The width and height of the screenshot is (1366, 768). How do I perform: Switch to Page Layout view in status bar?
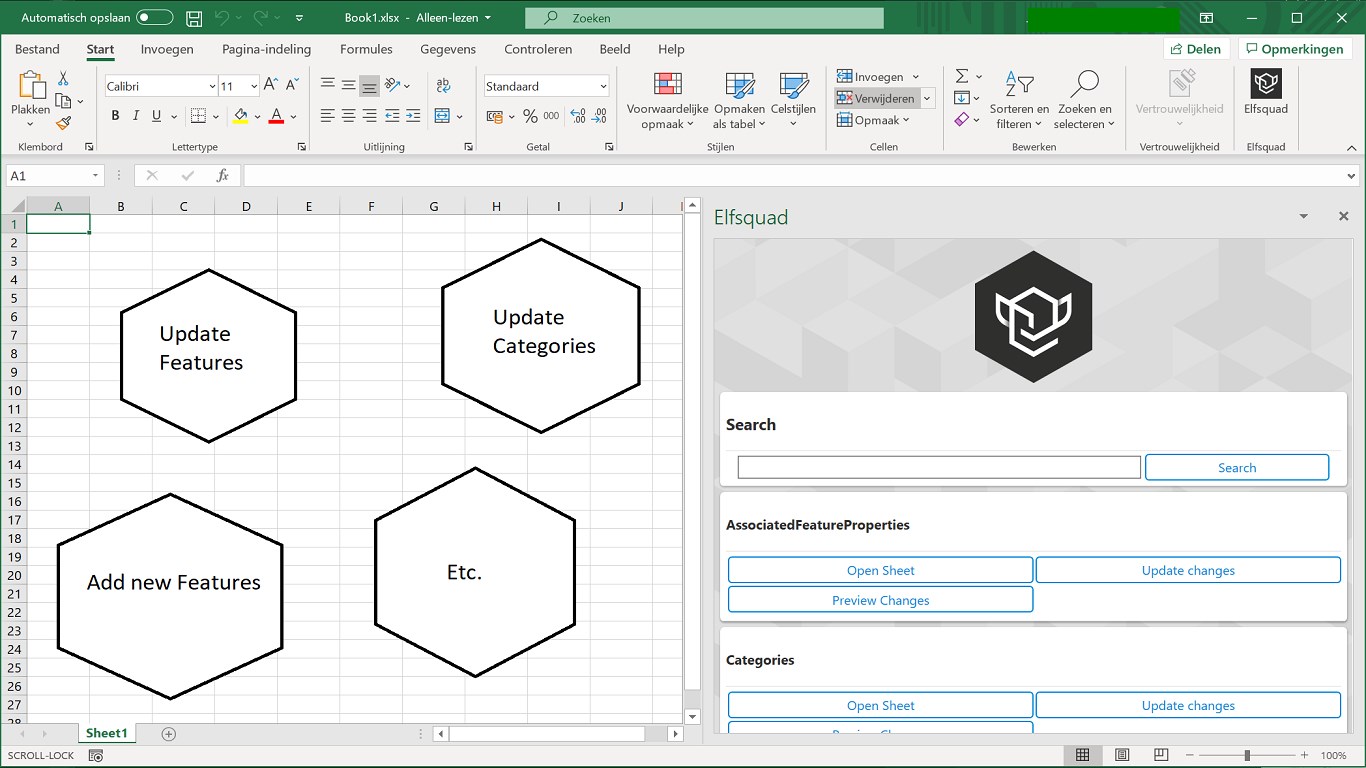(x=1122, y=755)
